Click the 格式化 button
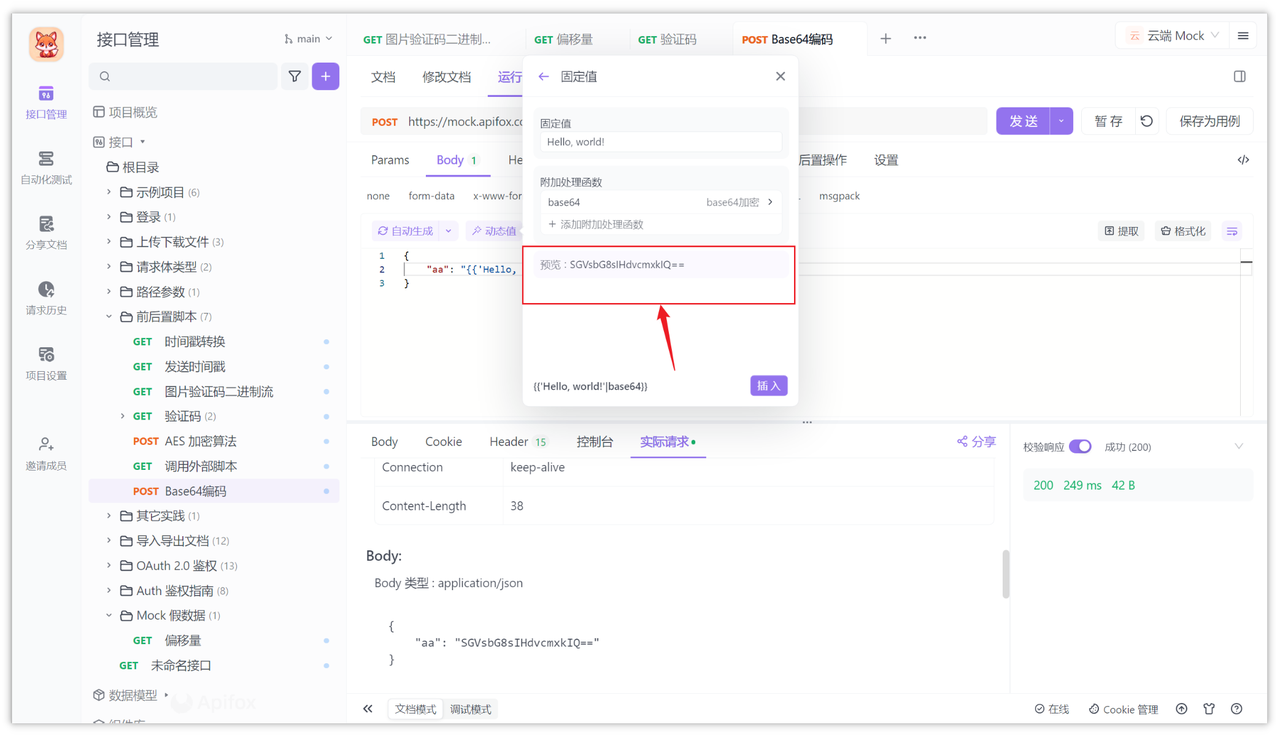 coord(1183,231)
